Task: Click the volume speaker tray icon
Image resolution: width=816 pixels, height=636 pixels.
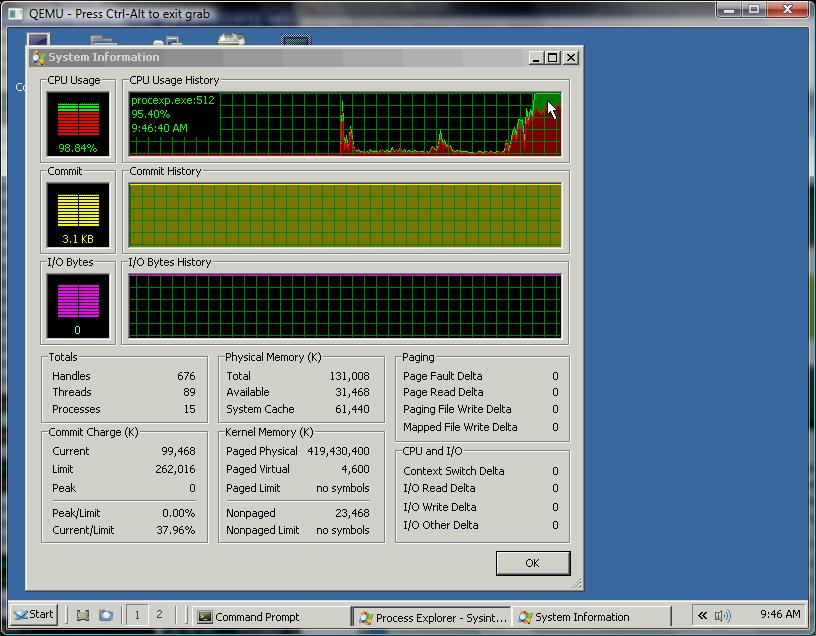Action: (722, 615)
